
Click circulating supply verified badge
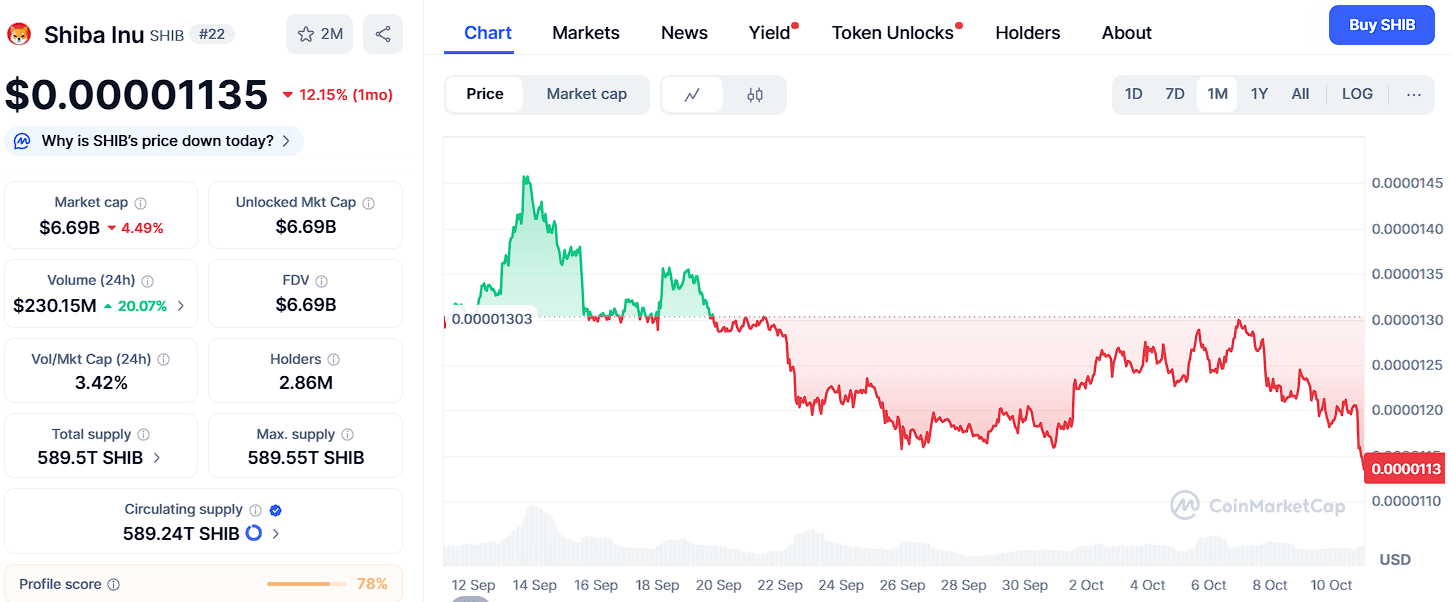pos(276,510)
